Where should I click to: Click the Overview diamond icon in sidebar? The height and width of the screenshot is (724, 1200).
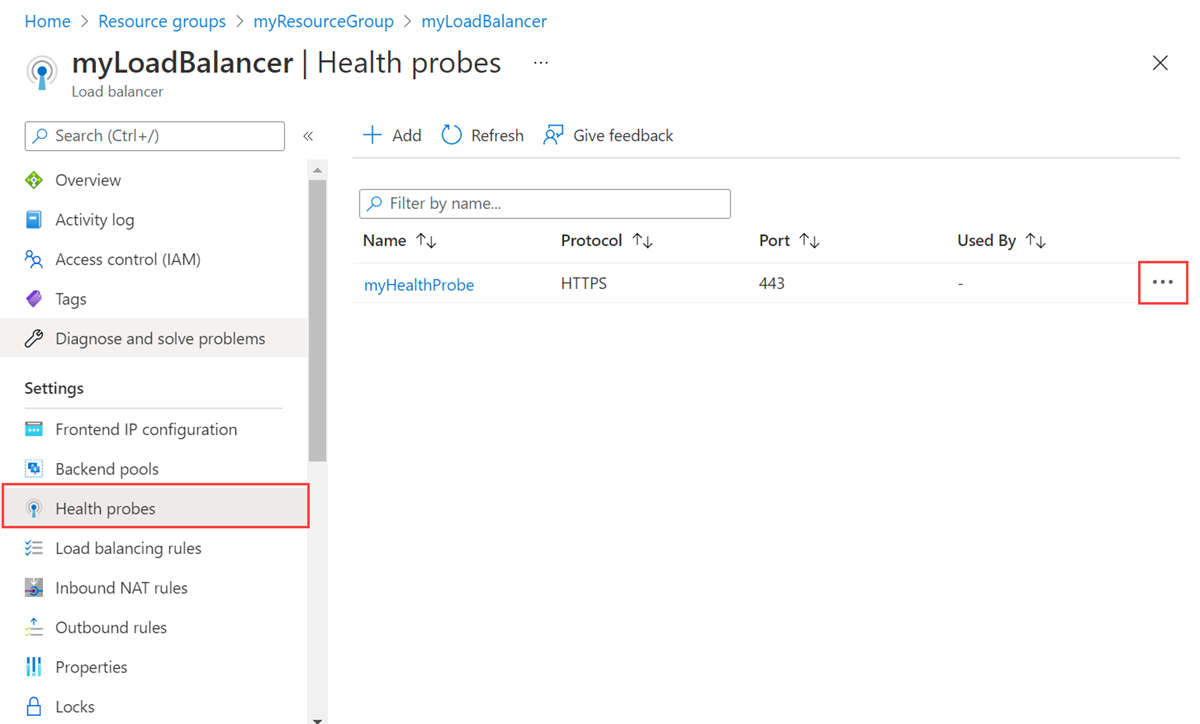point(34,180)
